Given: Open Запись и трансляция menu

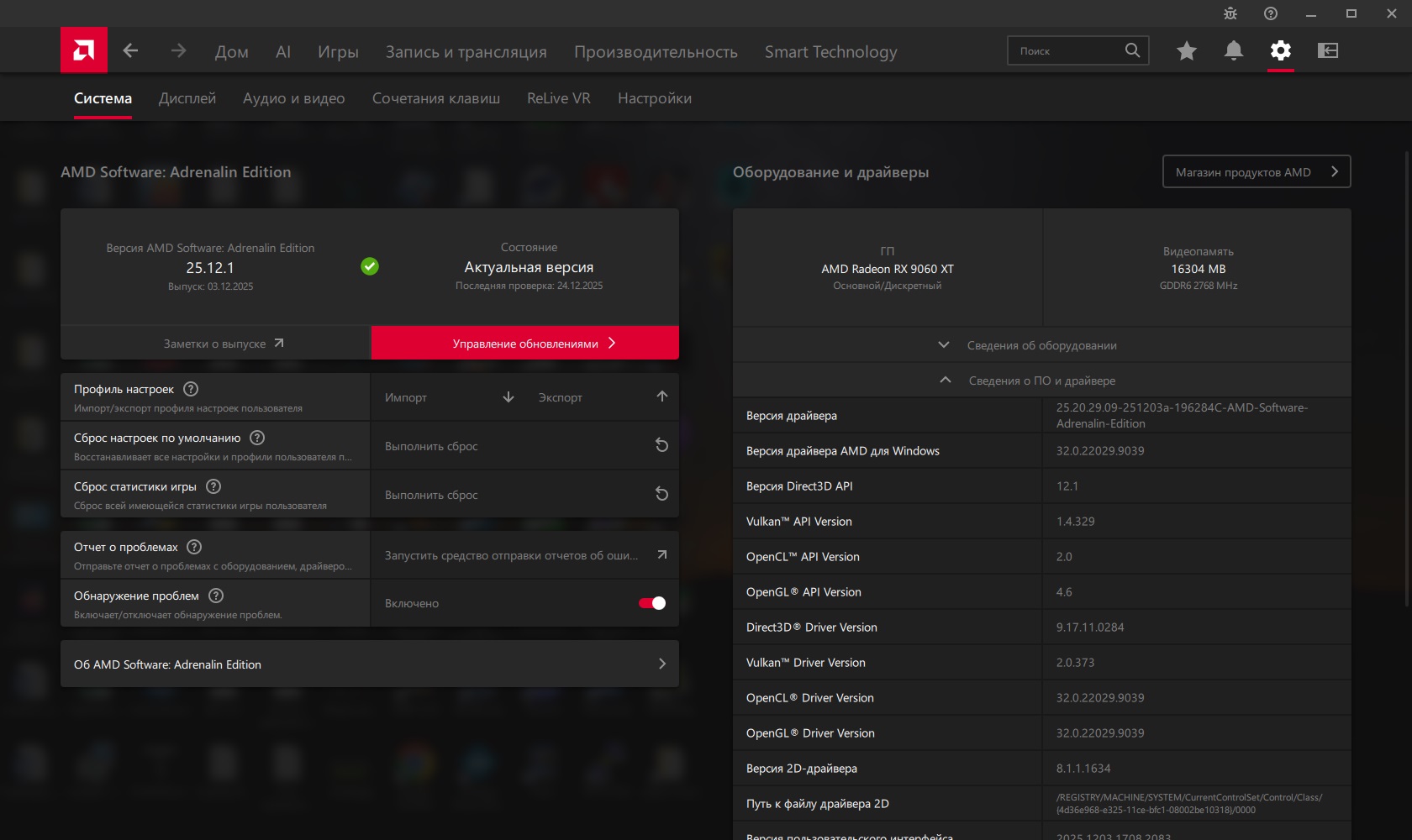Looking at the screenshot, I should pyautogui.click(x=466, y=52).
